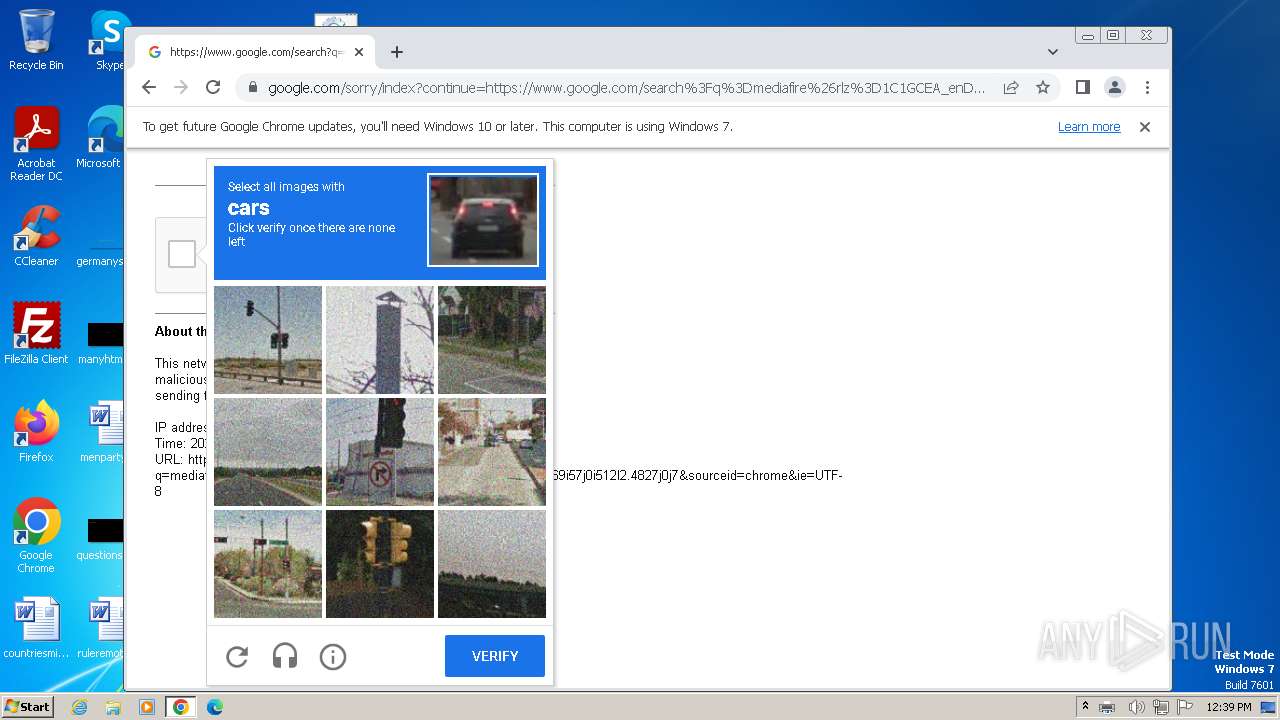Image resolution: width=1280 pixels, height=720 pixels.
Task: Select the google.com/search tab
Action: [255, 52]
